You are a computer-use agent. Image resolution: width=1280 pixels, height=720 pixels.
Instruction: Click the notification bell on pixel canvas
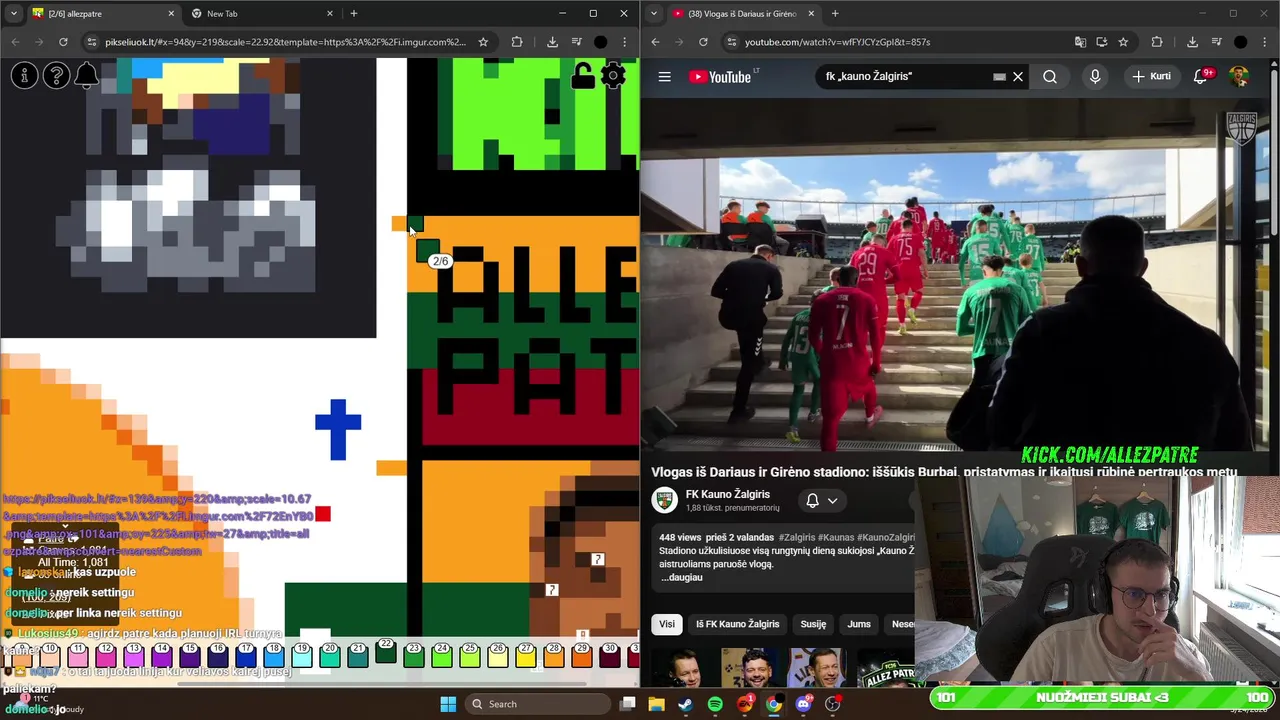(x=87, y=75)
